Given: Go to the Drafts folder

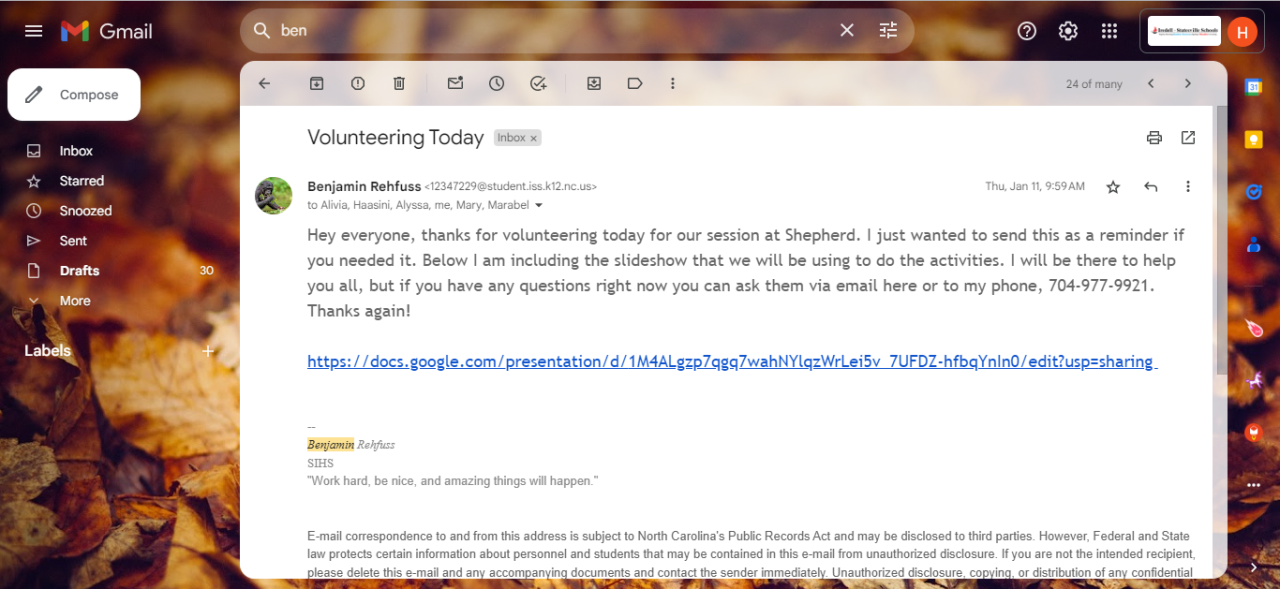Looking at the screenshot, I should [79, 271].
